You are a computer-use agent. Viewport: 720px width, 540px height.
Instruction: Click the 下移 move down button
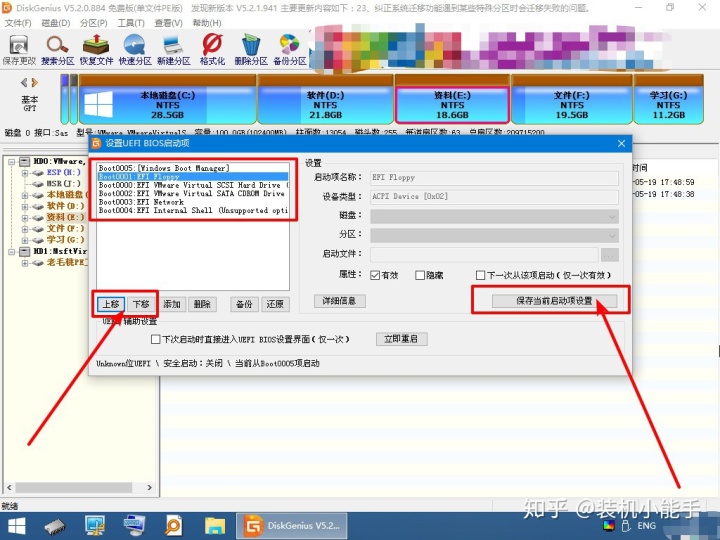point(141,304)
